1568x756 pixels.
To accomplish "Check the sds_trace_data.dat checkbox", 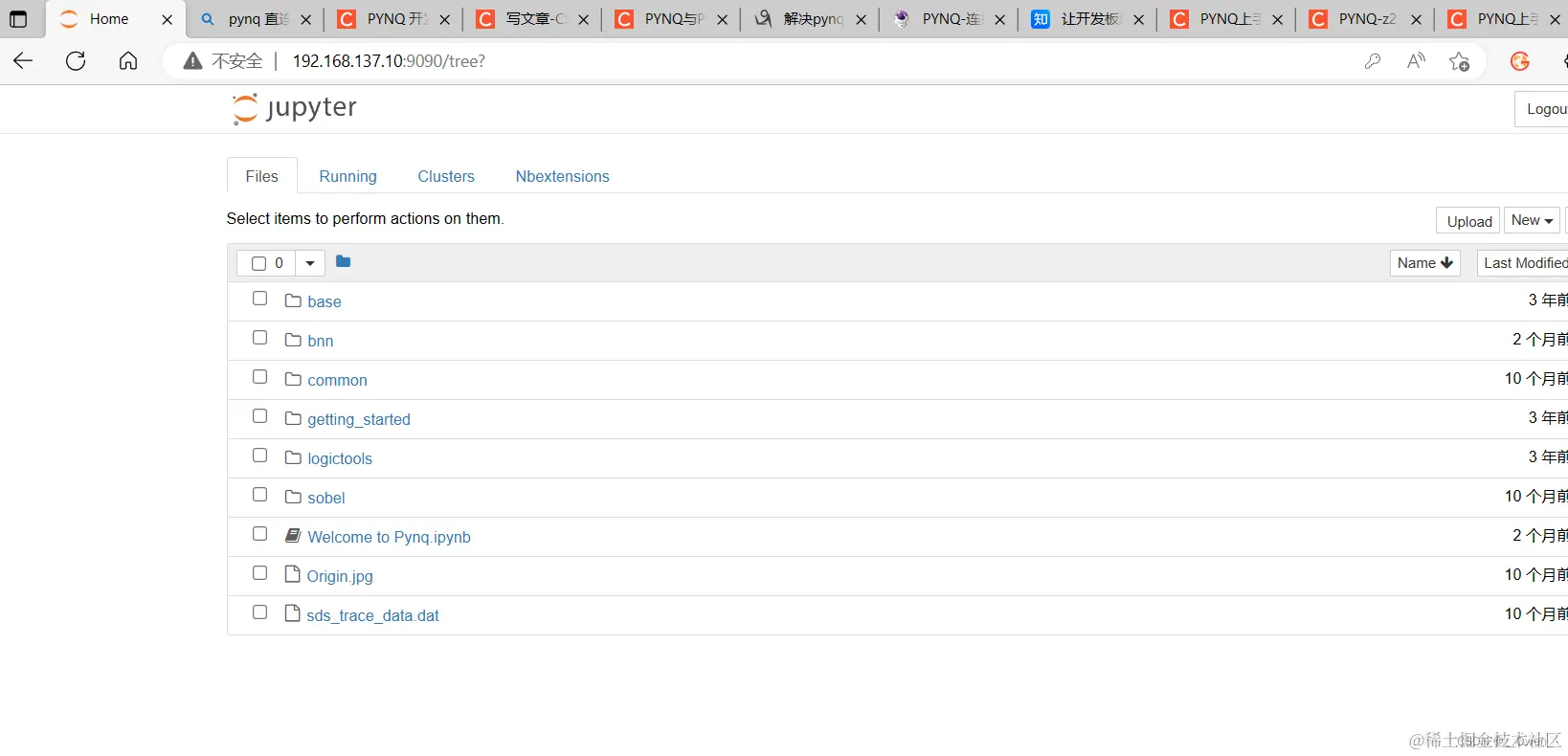I will tap(259, 612).
